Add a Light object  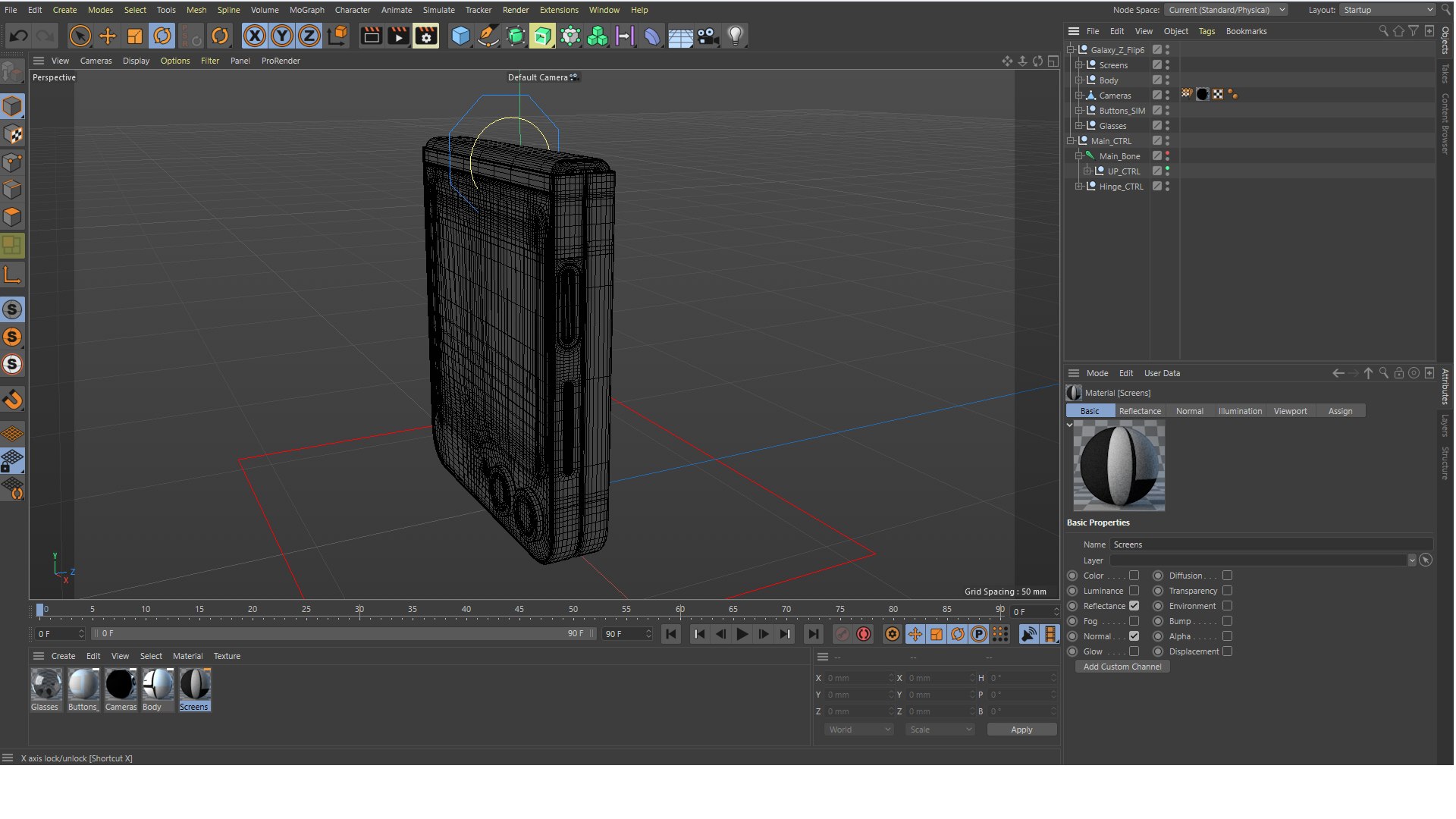click(735, 36)
